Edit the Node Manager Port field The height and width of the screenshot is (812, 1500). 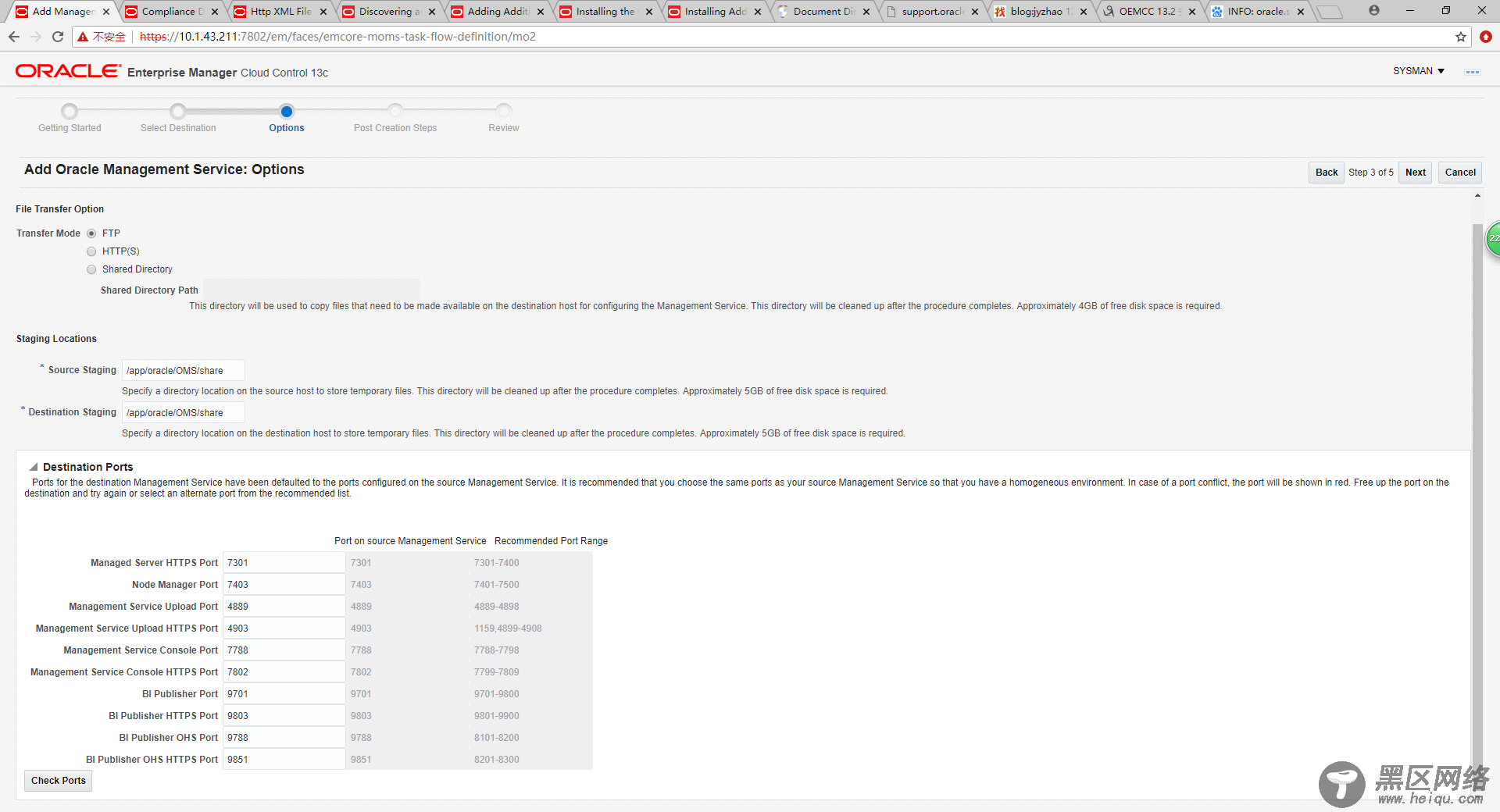tap(284, 585)
